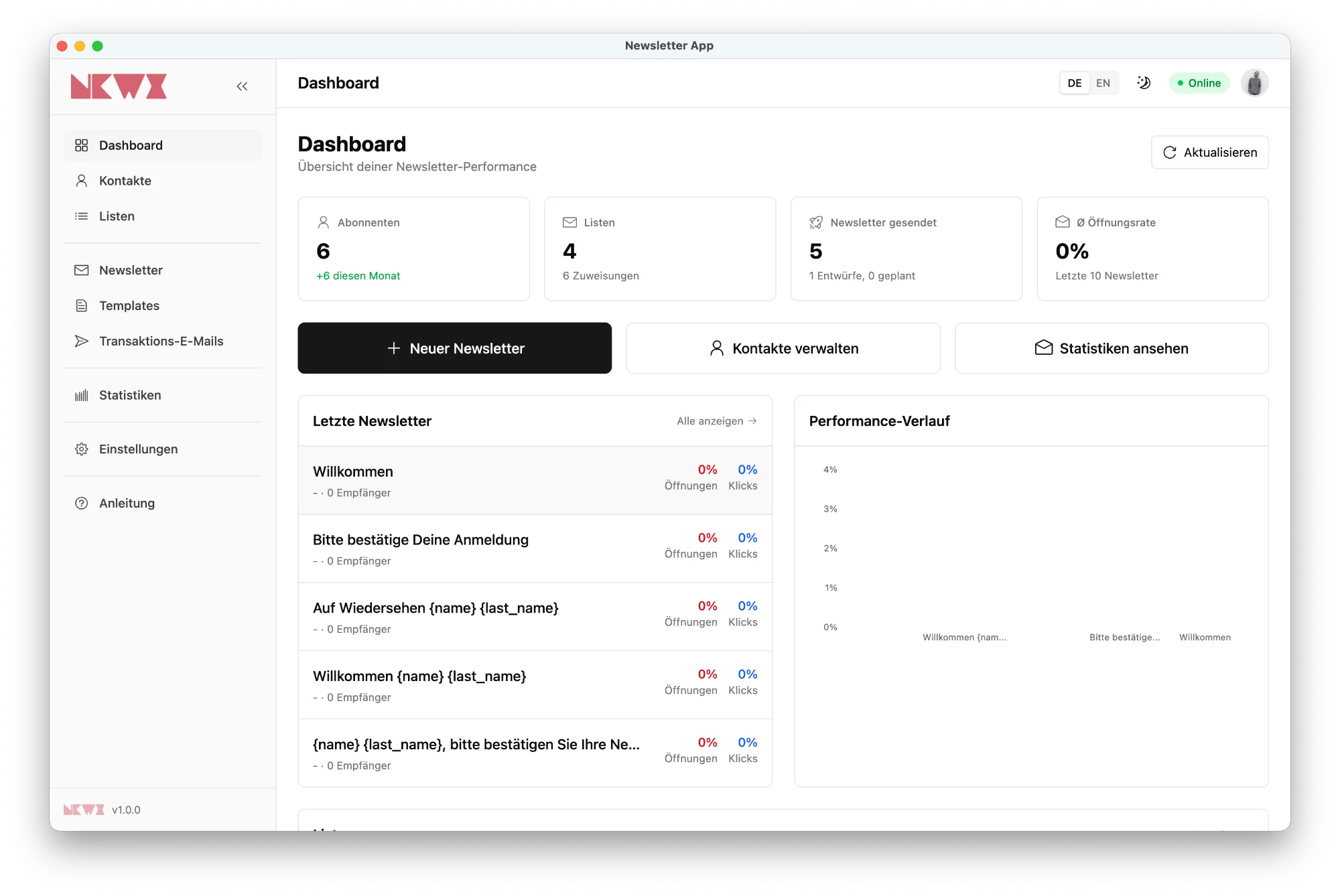Create Neuer Newsletter
Image resolution: width=1340 pixels, height=896 pixels.
[454, 348]
